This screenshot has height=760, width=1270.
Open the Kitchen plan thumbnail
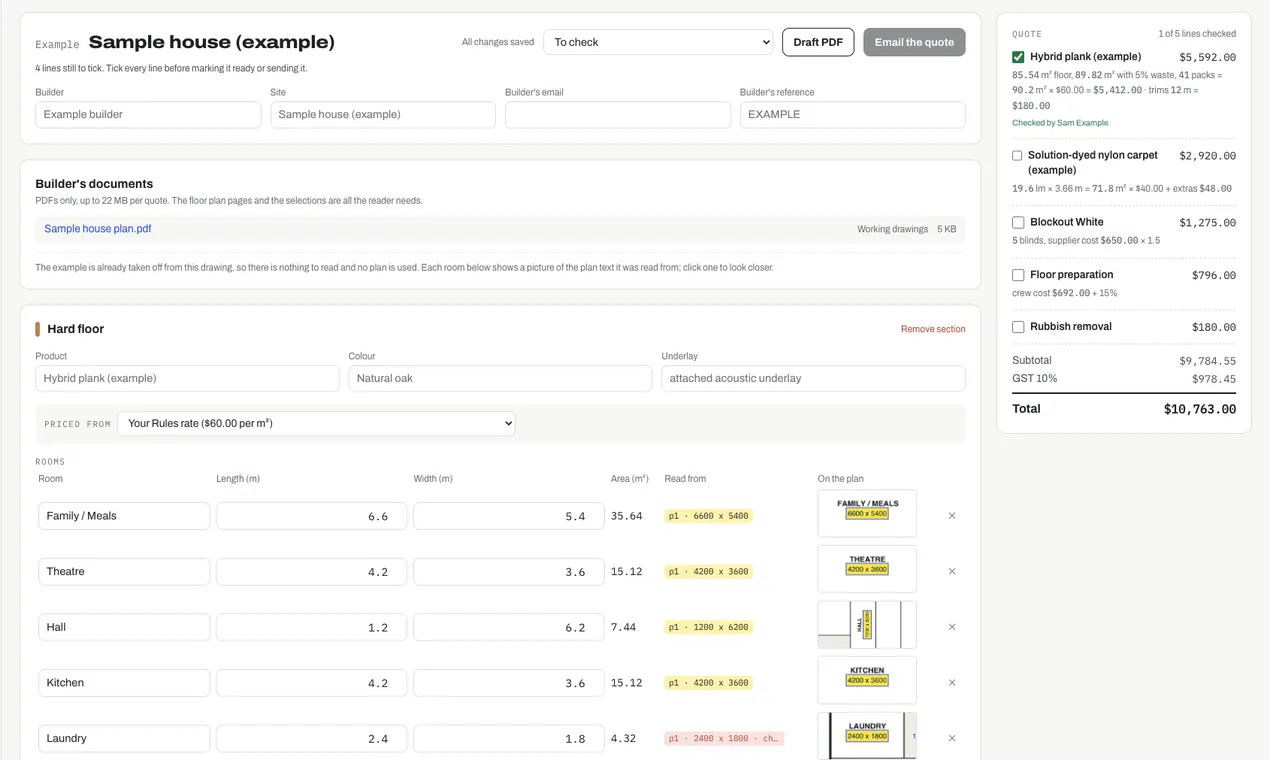867,680
